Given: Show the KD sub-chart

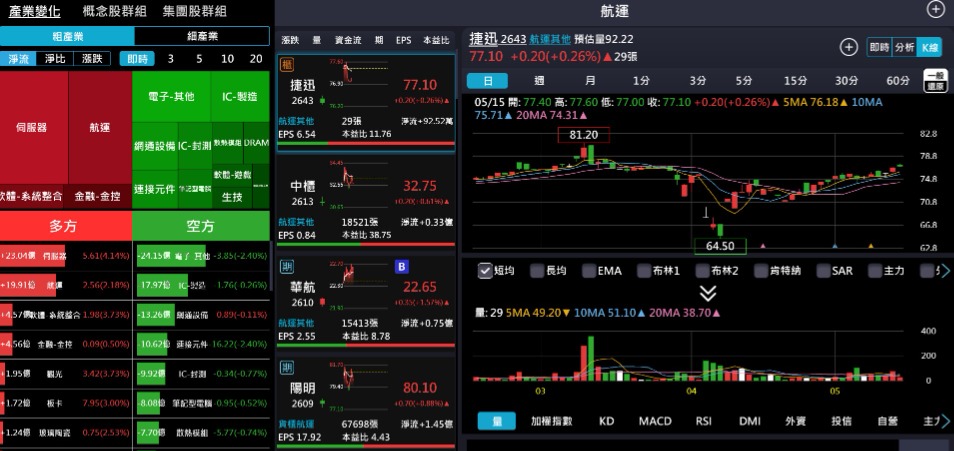Looking at the screenshot, I should pos(606,421).
